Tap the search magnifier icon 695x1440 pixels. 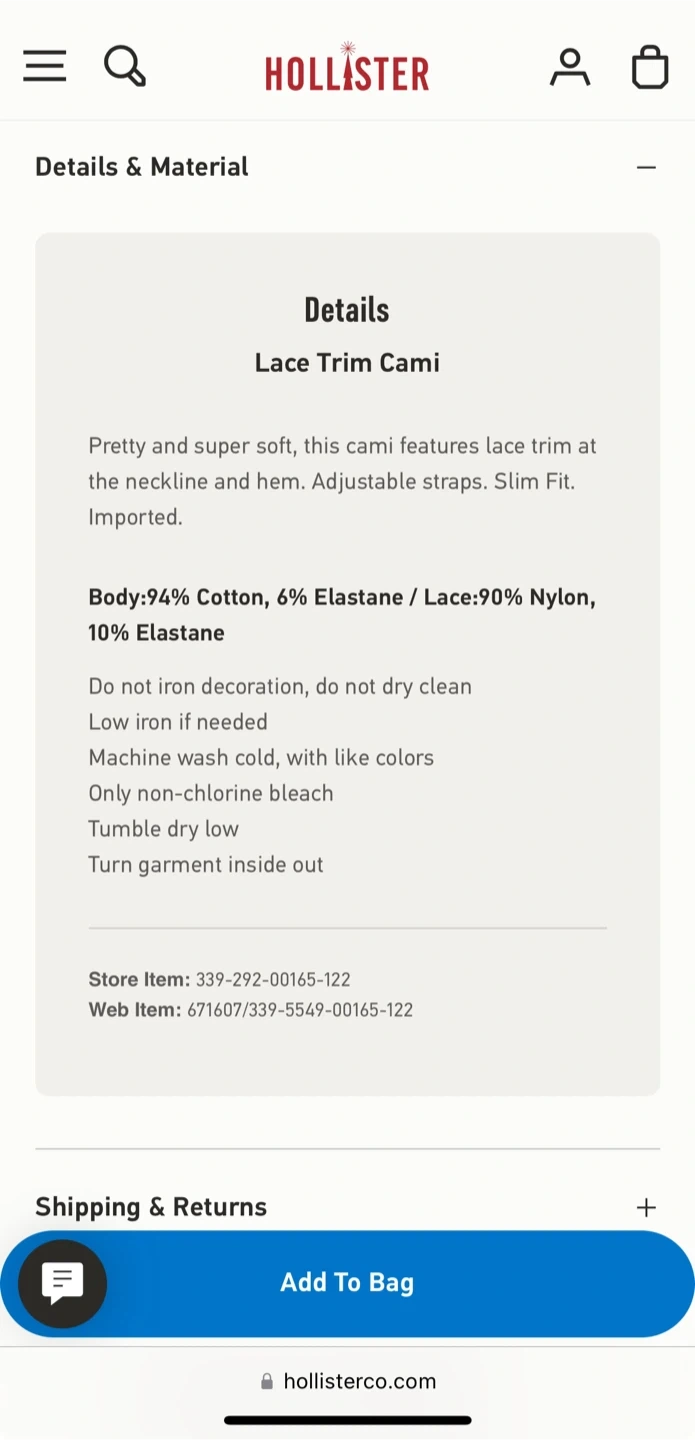tap(125, 67)
